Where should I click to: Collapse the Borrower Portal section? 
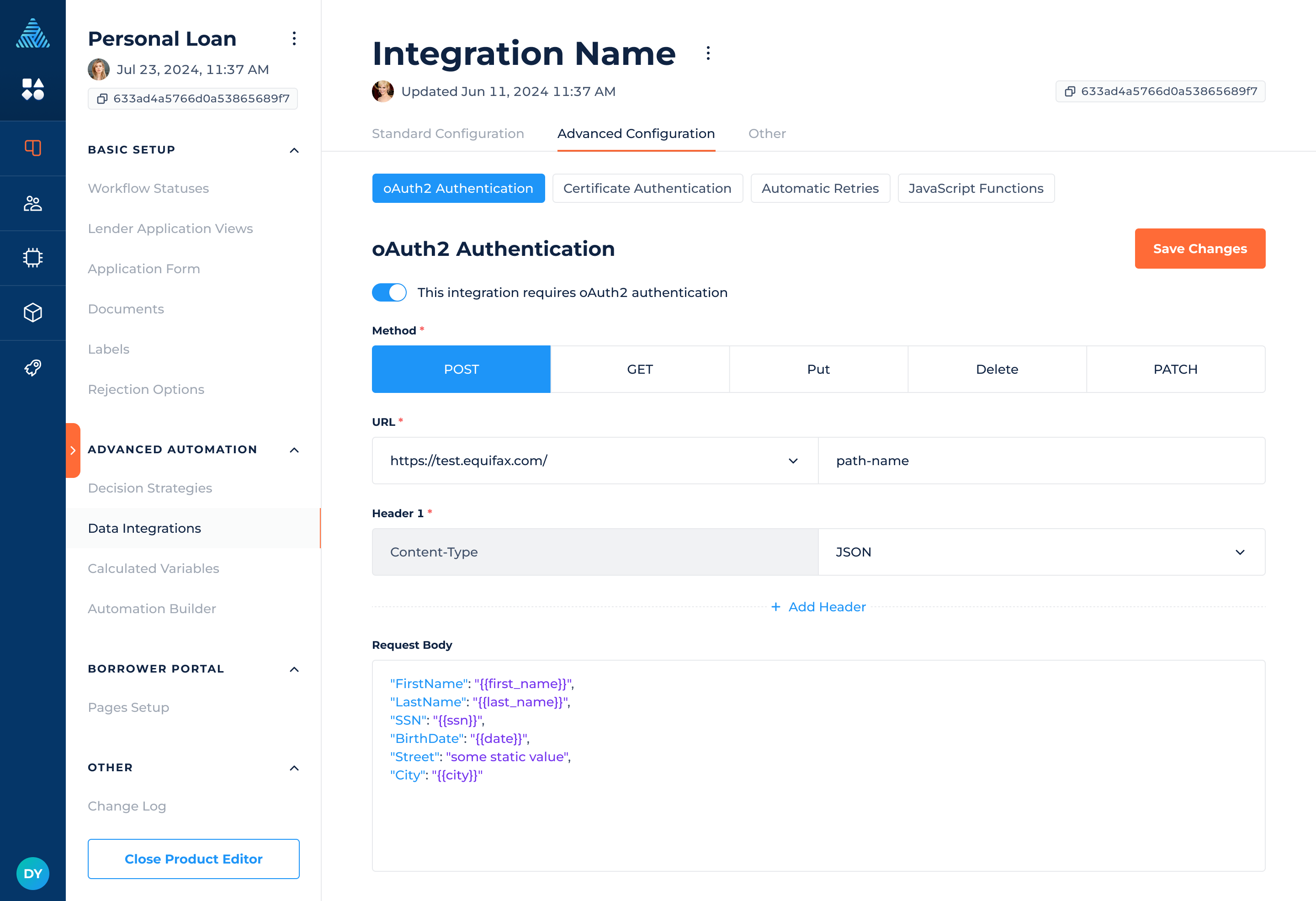coord(294,669)
